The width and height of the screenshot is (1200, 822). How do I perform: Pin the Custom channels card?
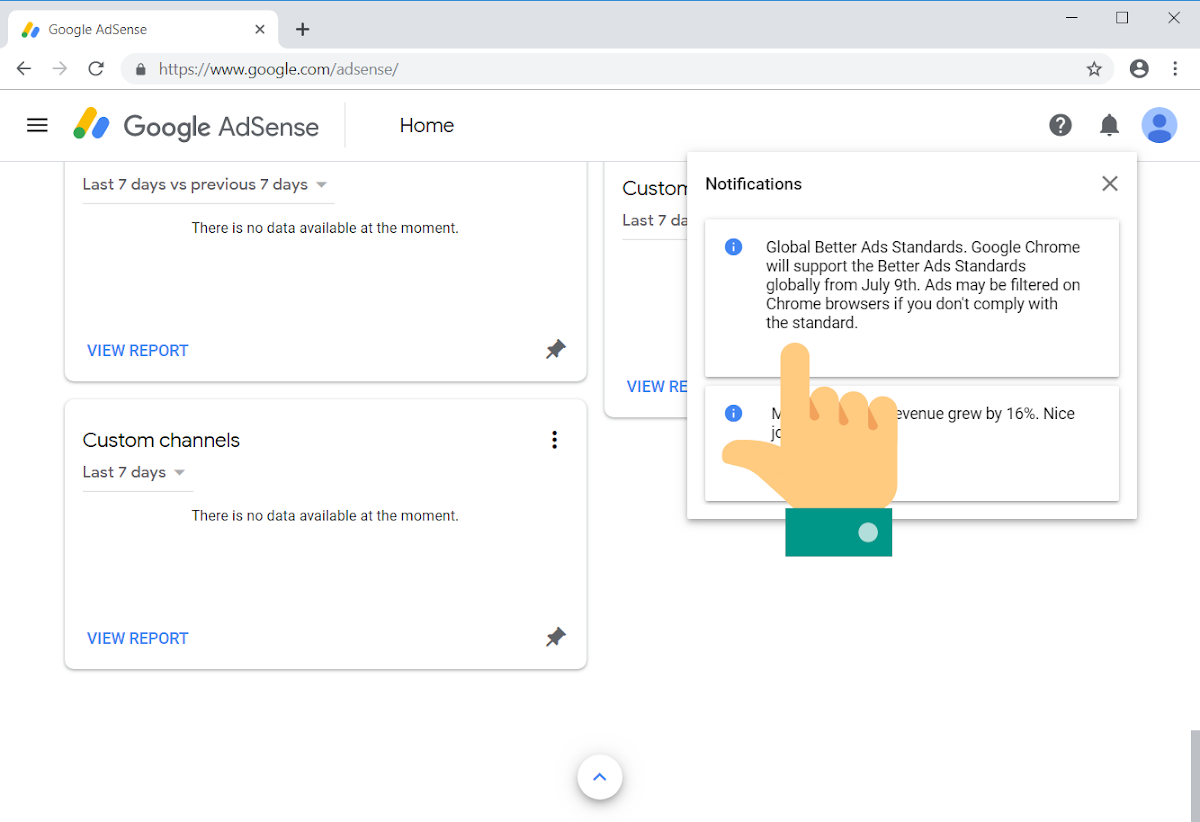pyautogui.click(x=556, y=637)
